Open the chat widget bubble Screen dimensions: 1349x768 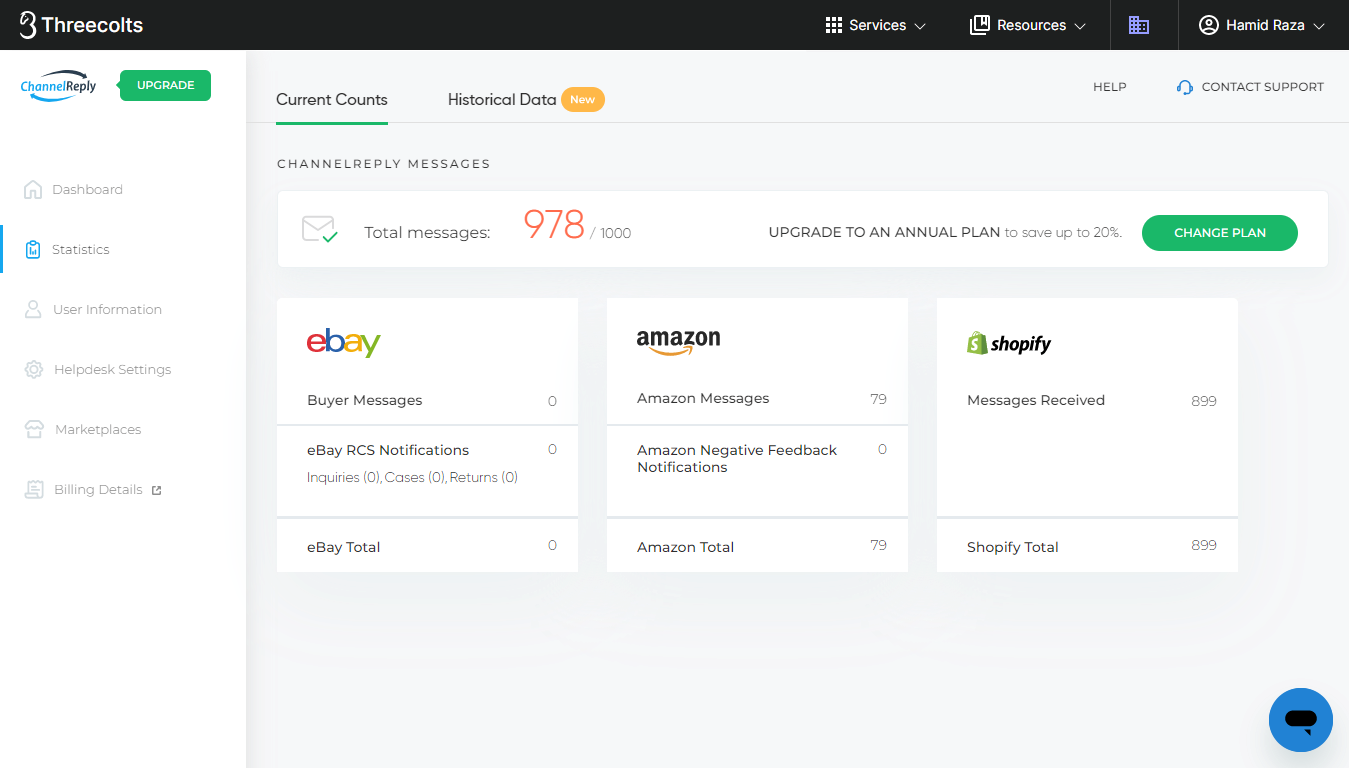click(x=1301, y=720)
